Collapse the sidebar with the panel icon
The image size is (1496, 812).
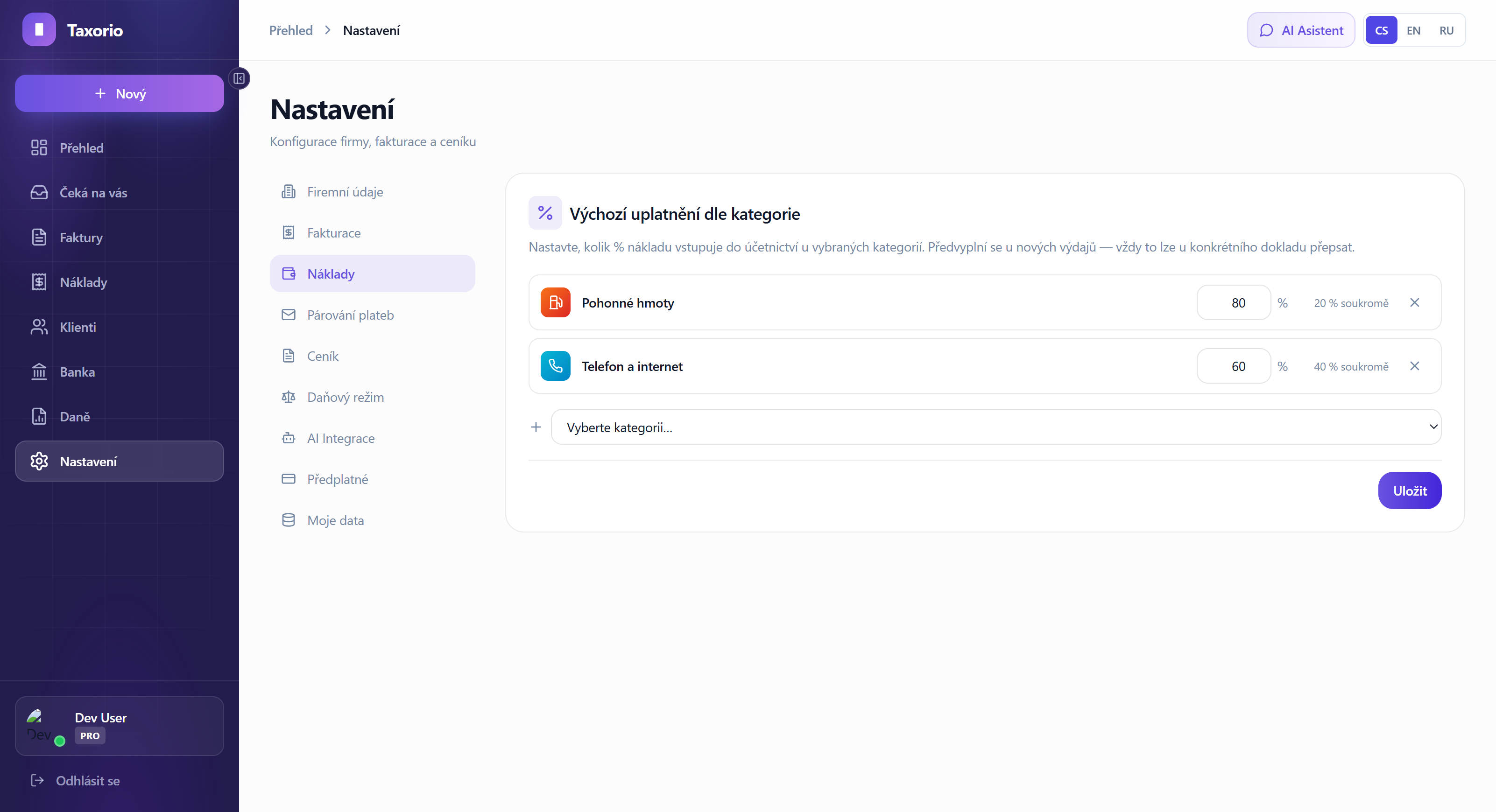tap(239, 78)
